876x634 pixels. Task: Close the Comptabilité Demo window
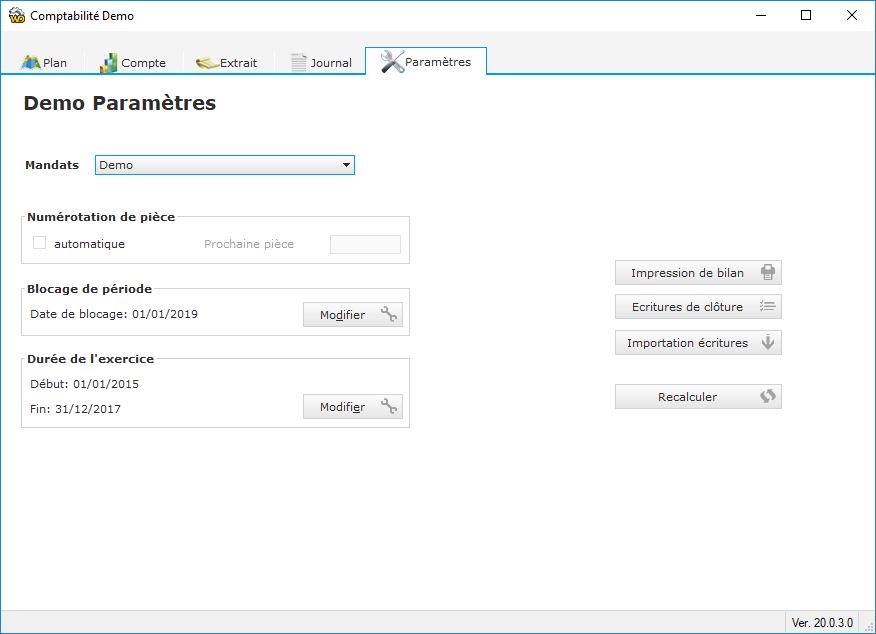[x=851, y=15]
